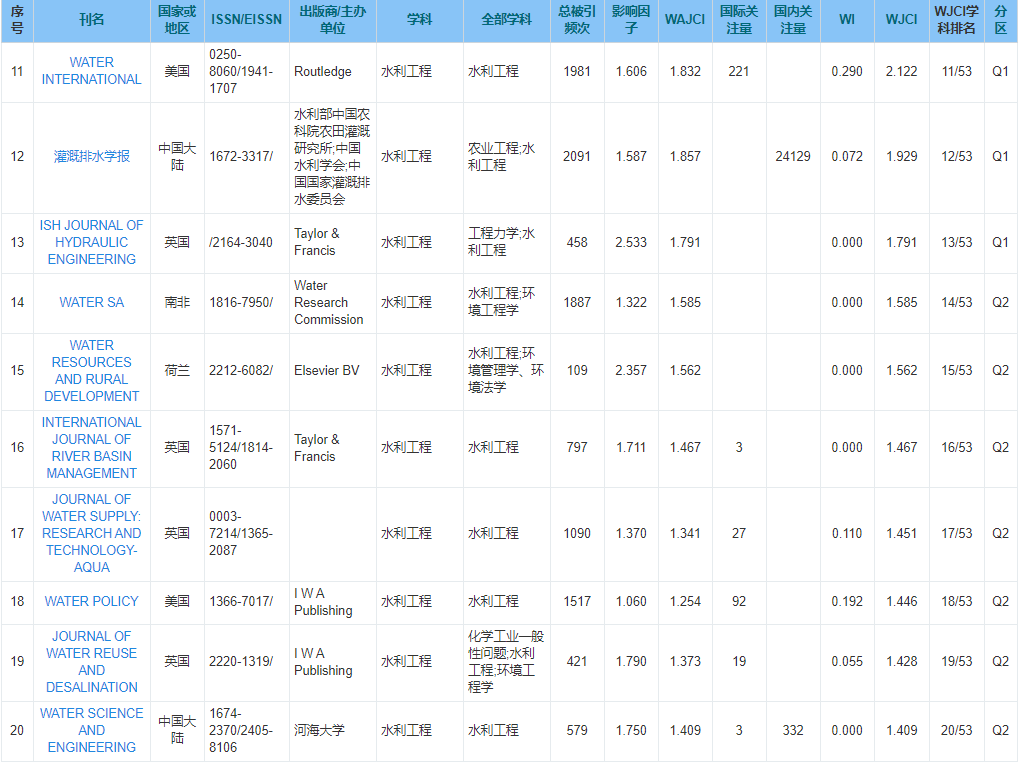Click the WJCI column header

click(901, 20)
